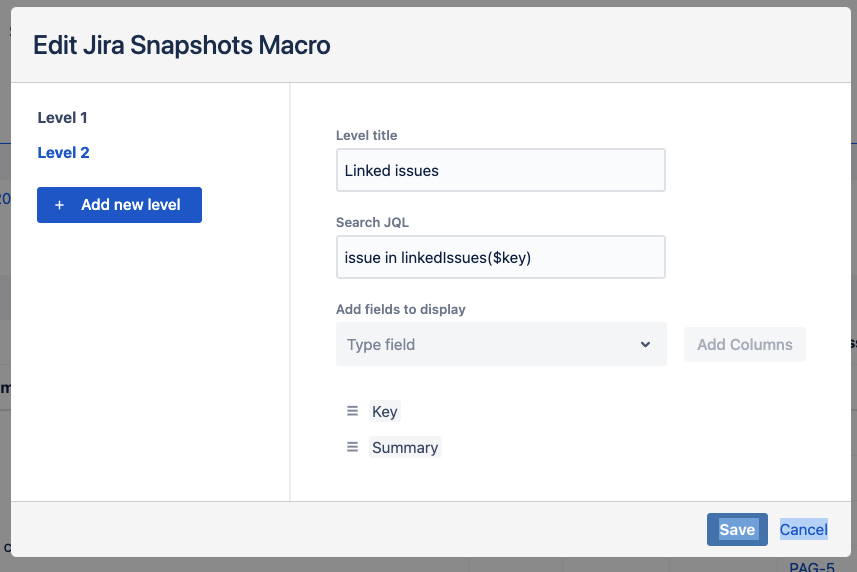Open the PAG-5 issue link behind dialog

(x=812, y=567)
